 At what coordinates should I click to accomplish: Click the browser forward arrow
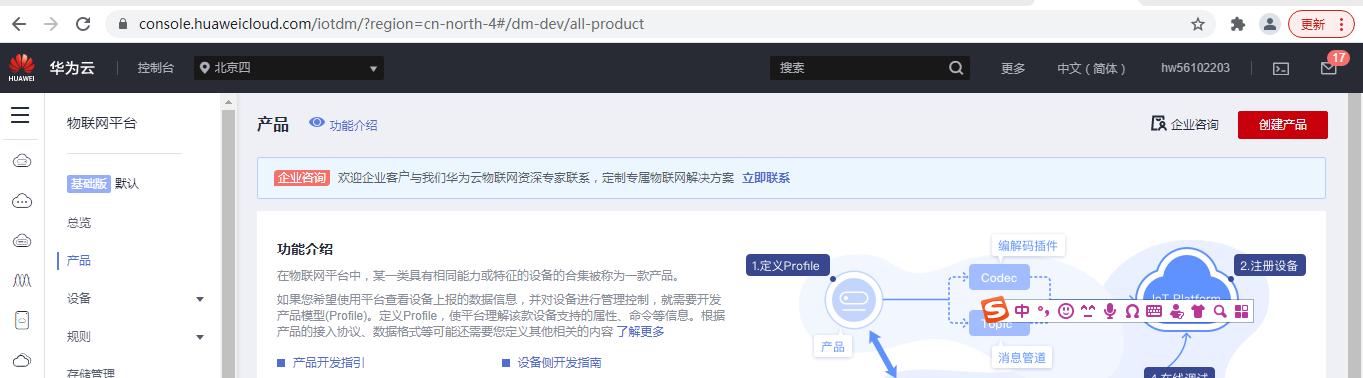tap(51, 23)
